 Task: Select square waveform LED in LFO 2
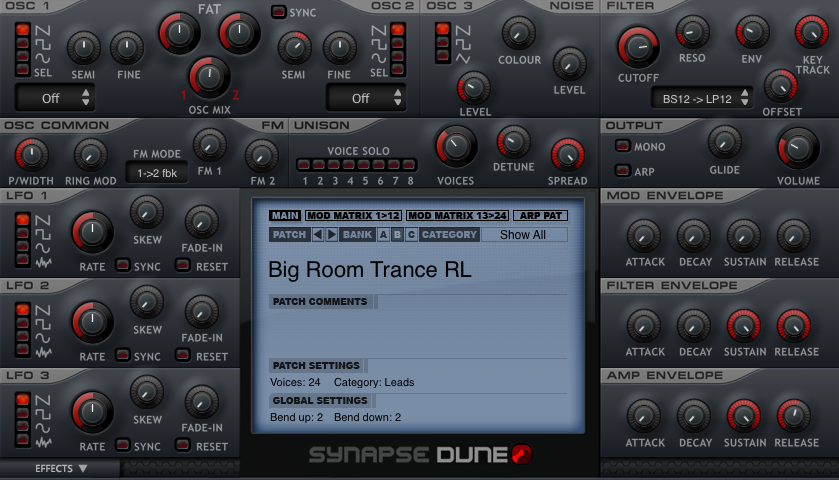coord(22,323)
